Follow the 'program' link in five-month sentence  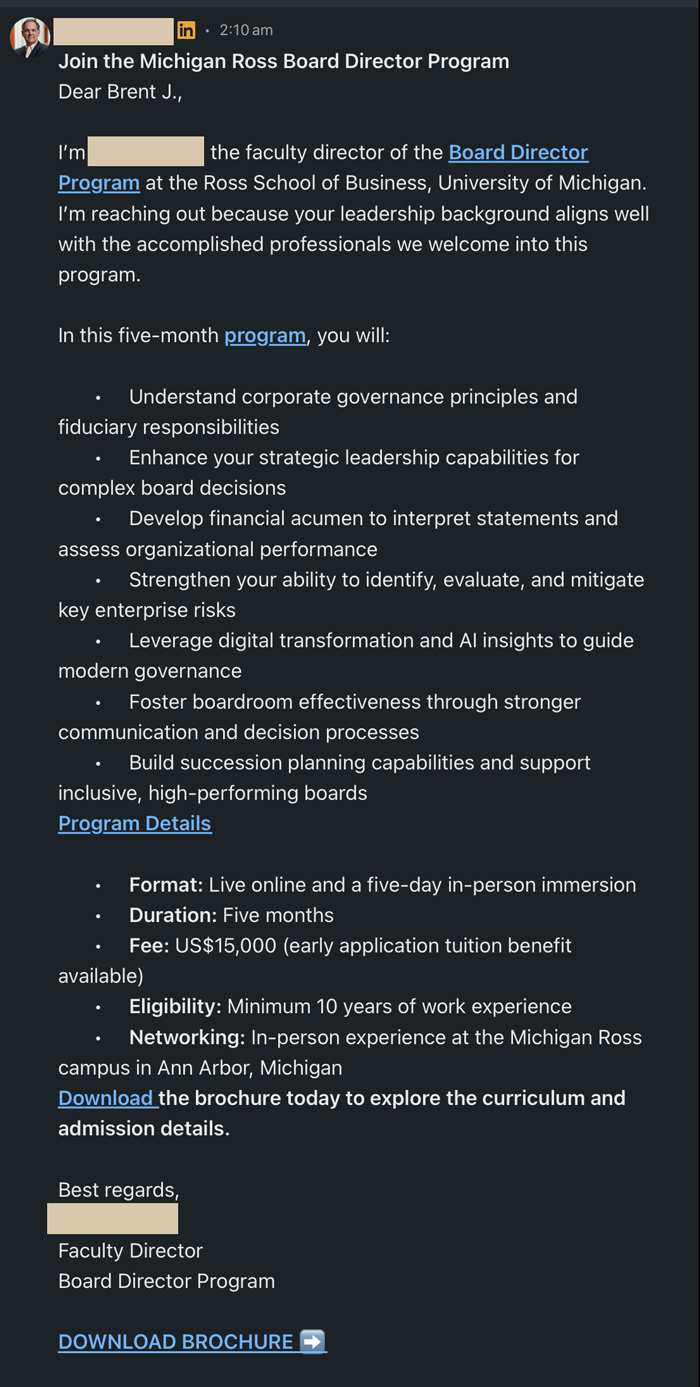265,335
